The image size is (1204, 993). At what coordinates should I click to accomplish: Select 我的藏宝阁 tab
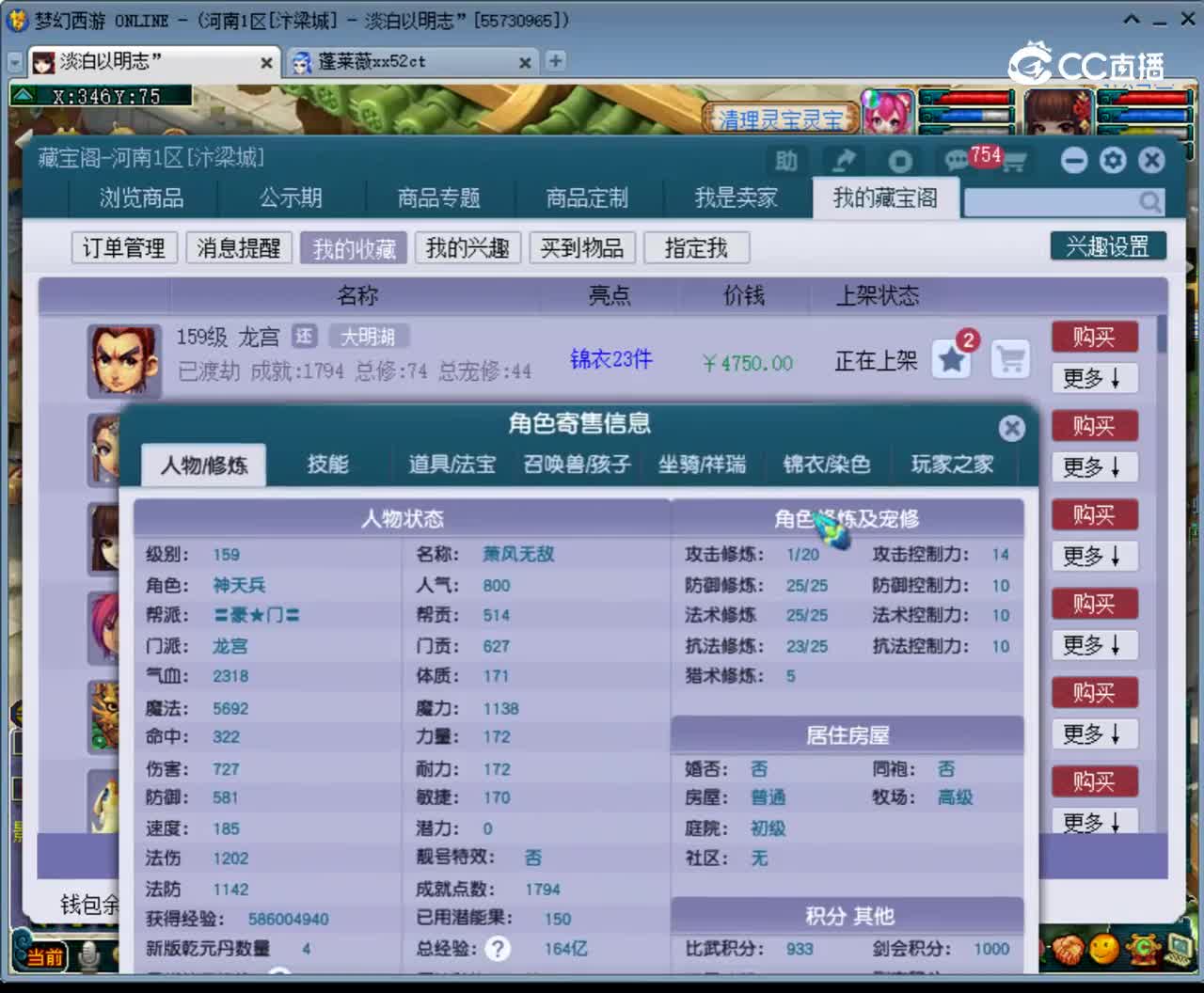[x=885, y=198]
